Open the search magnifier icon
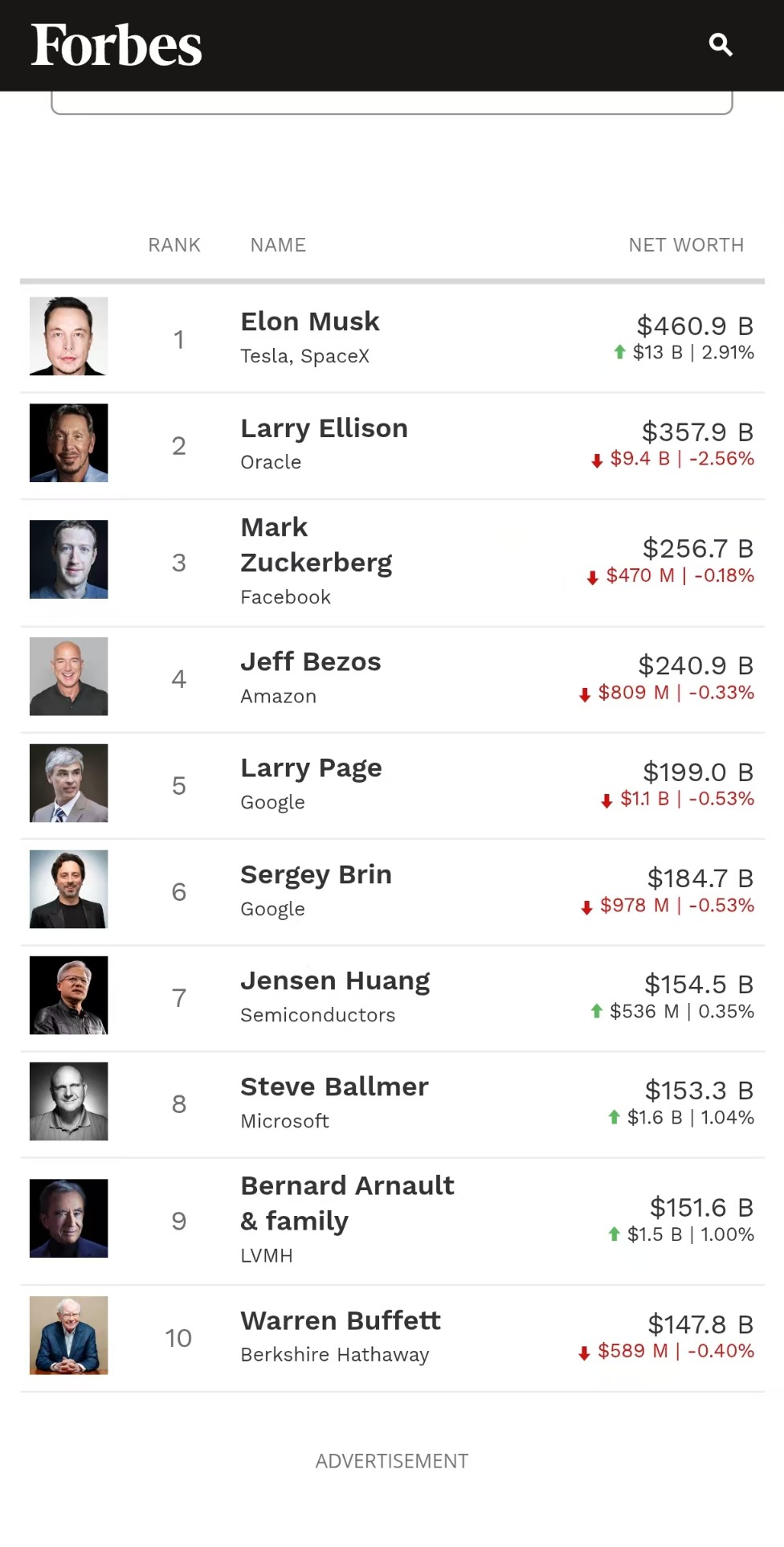 (721, 45)
